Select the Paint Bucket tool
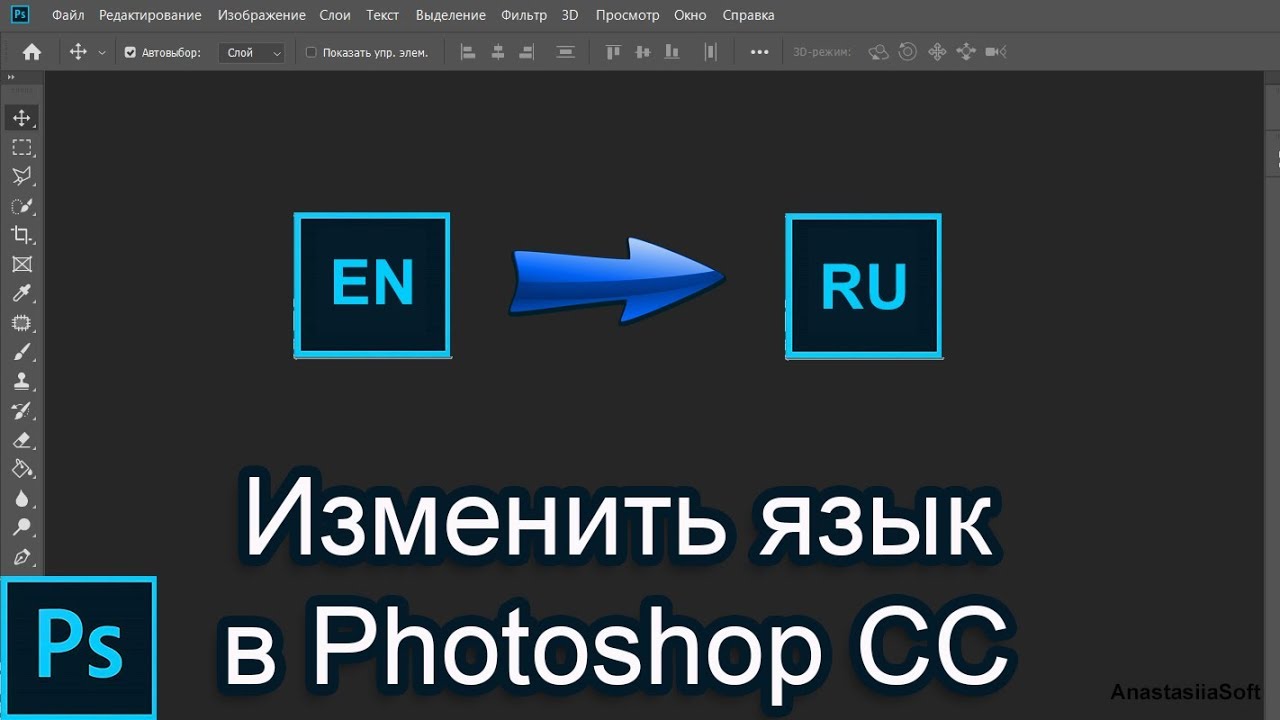1280x720 pixels. pos(21,469)
